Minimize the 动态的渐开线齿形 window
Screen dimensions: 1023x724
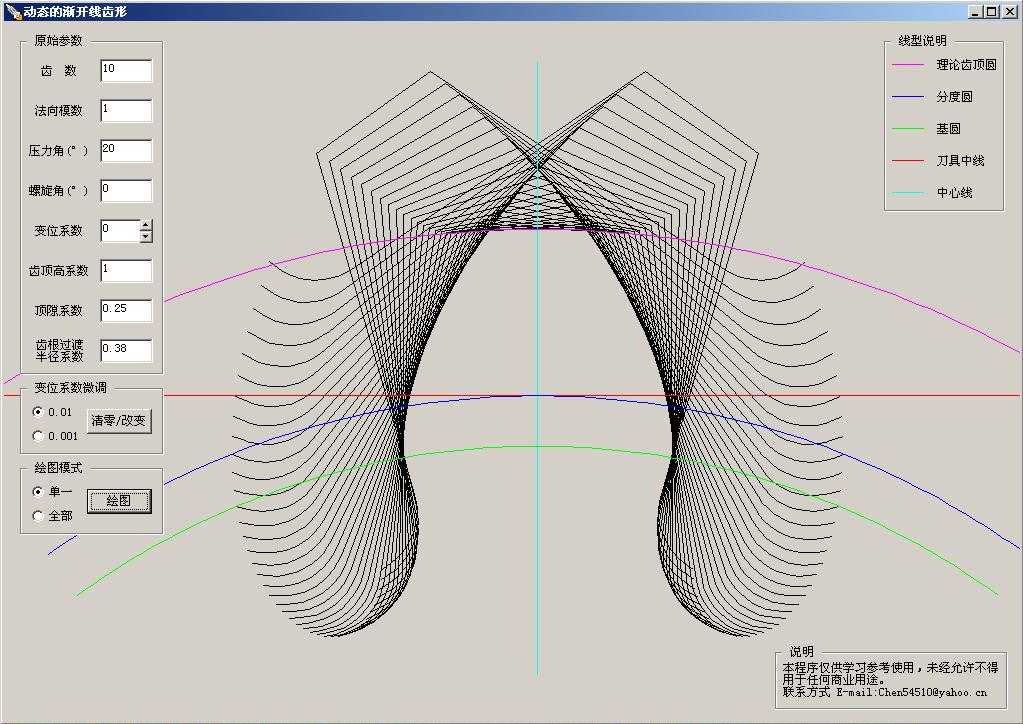click(975, 12)
